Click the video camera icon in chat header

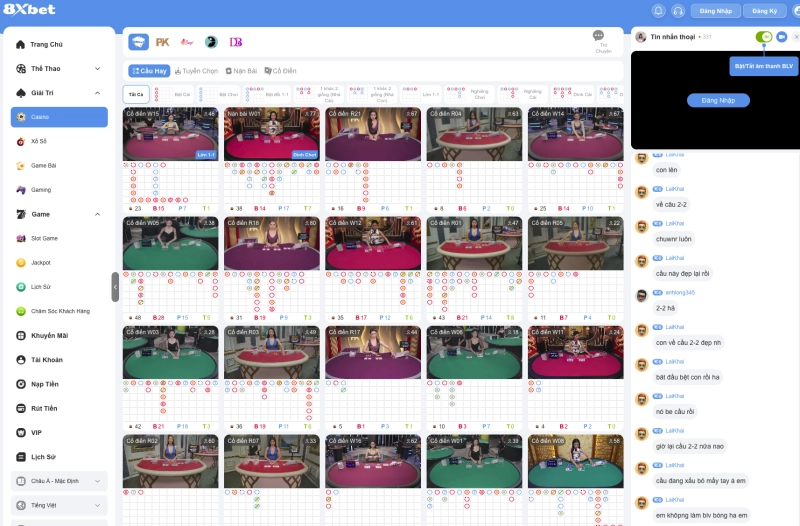(x=782, y=37)
